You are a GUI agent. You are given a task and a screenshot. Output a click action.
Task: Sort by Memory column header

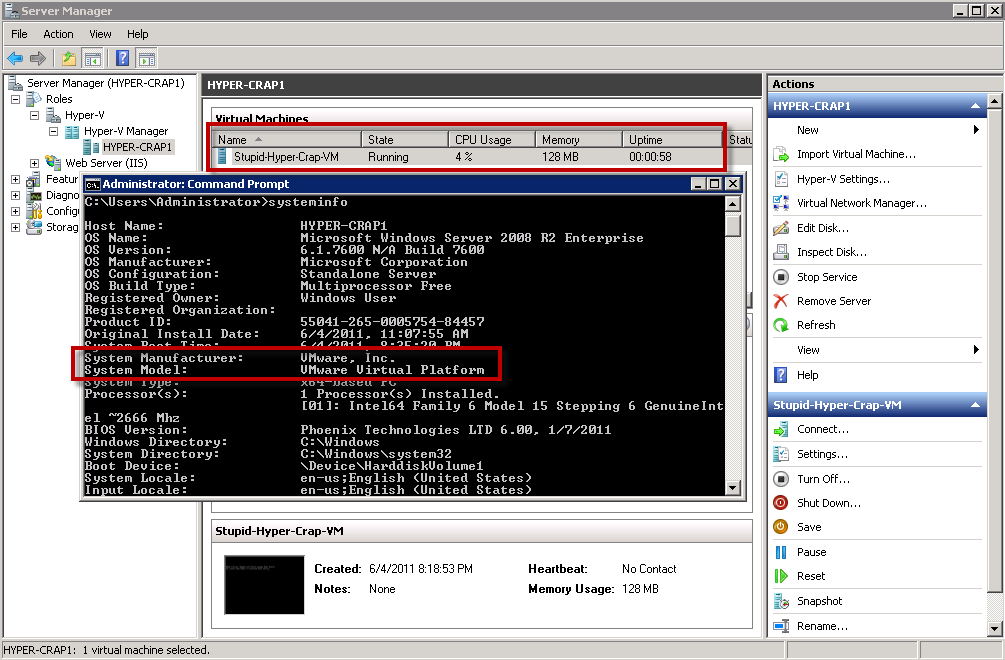coord(579,140)
